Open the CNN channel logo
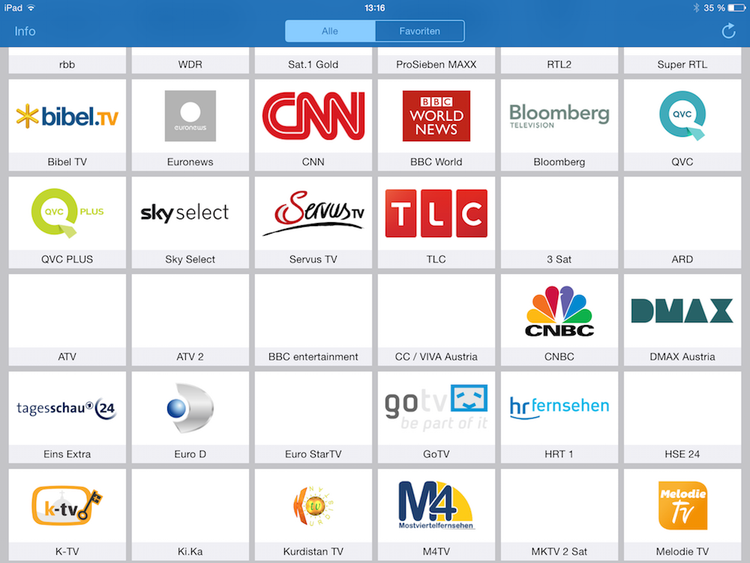The height and width of the screenshot is (563, 750). [x=313, y=115]
